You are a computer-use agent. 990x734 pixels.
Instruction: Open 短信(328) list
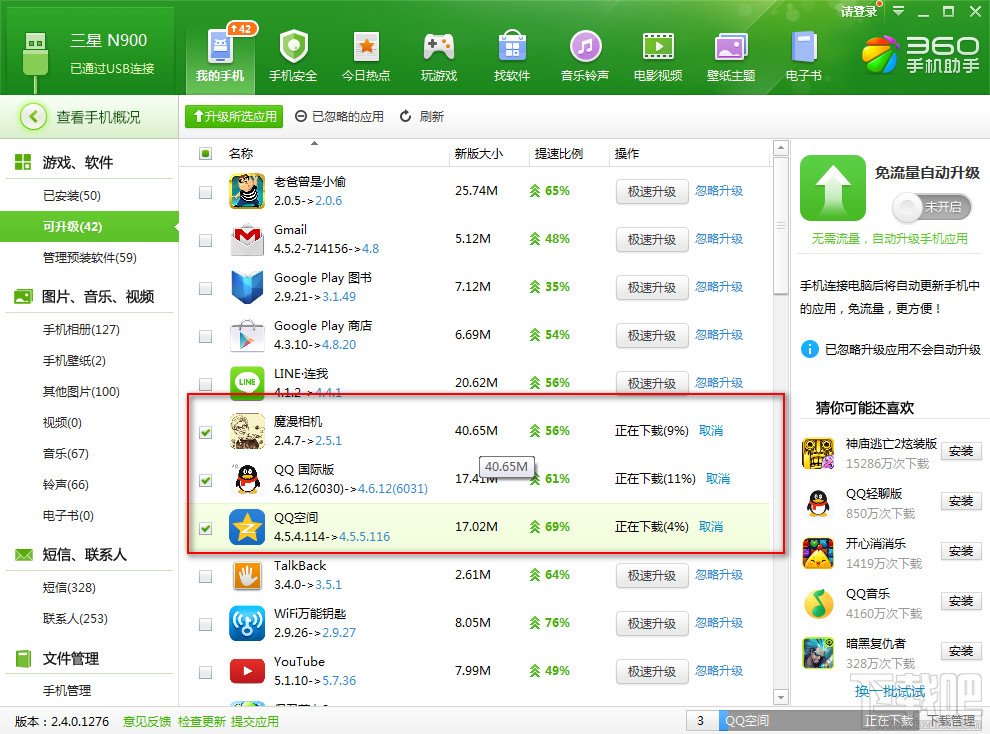pos(69,588)
